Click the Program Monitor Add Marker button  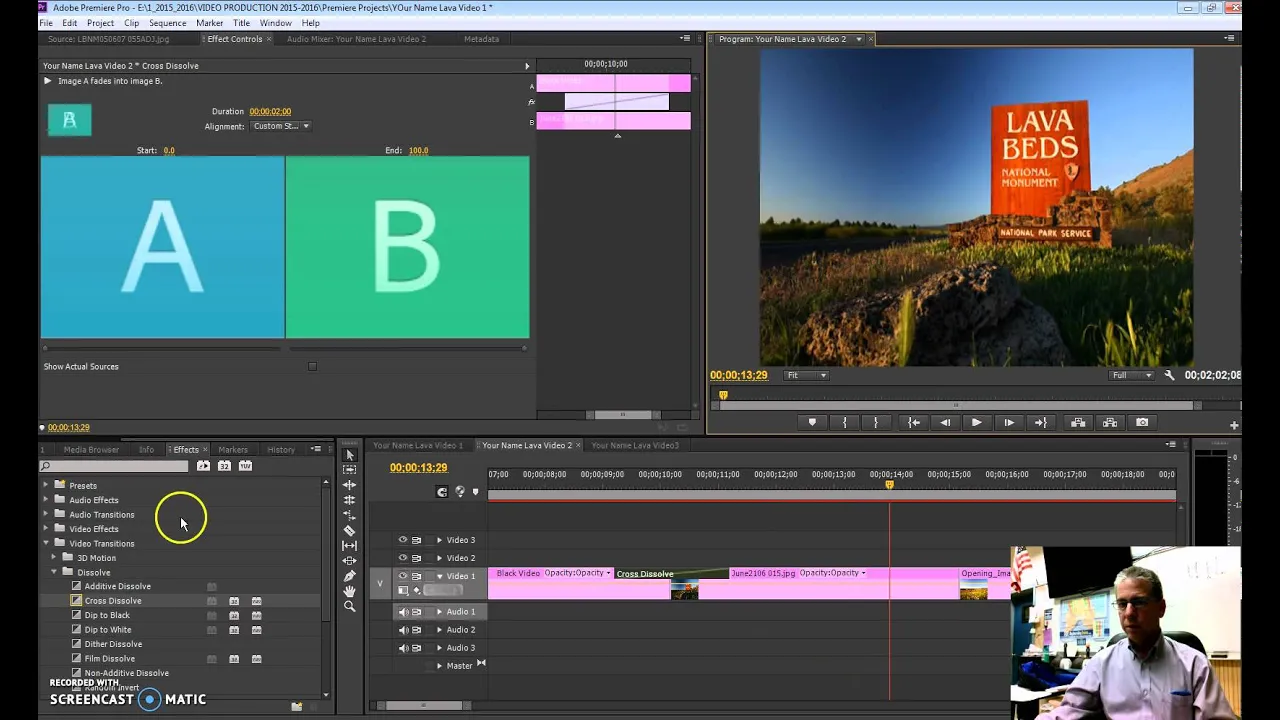[812, 423]
